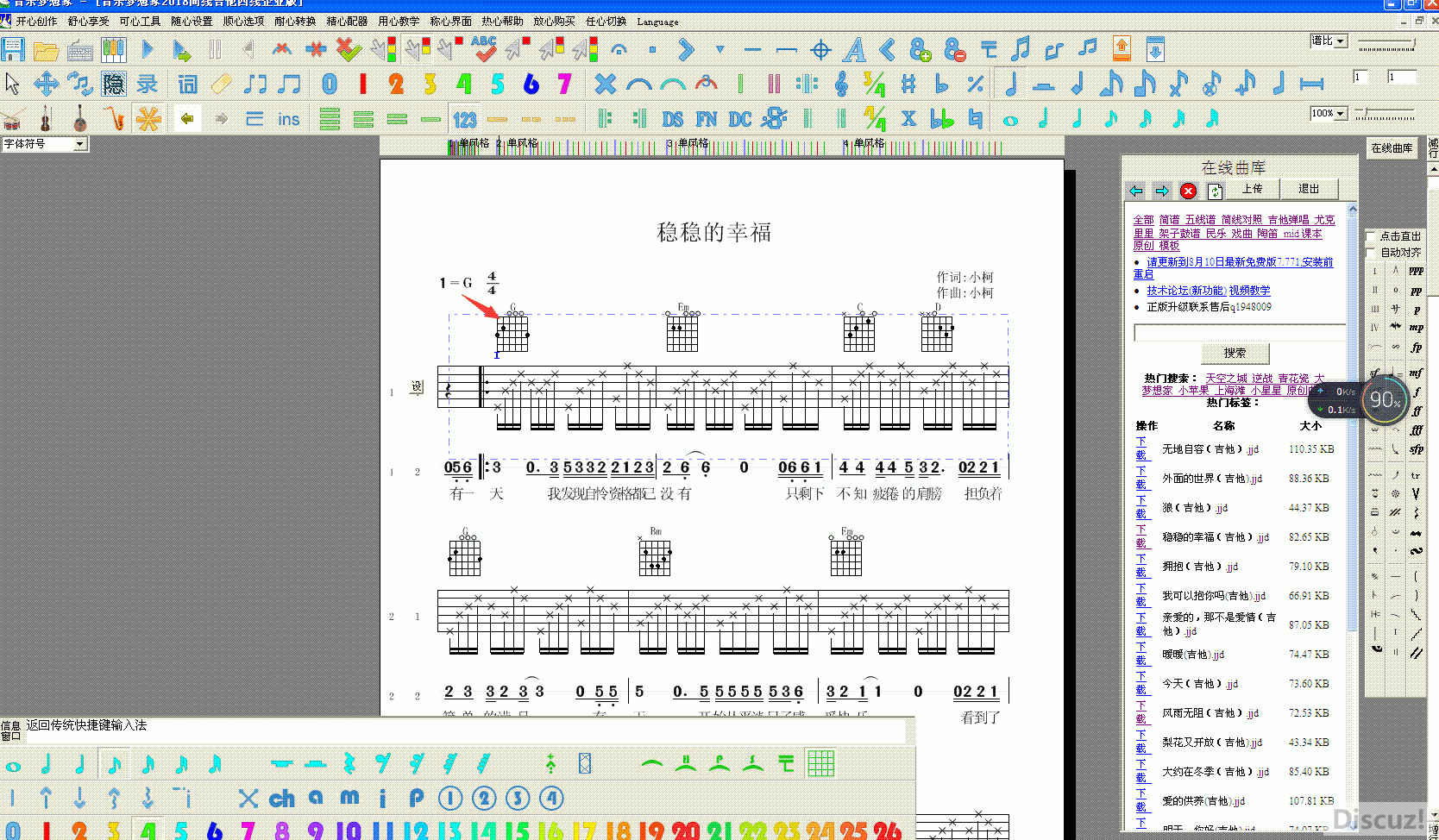Viewport: 1439px width, 840px height.
Task: Select the ppp dynamic marking
Action: pos(1416,271)
